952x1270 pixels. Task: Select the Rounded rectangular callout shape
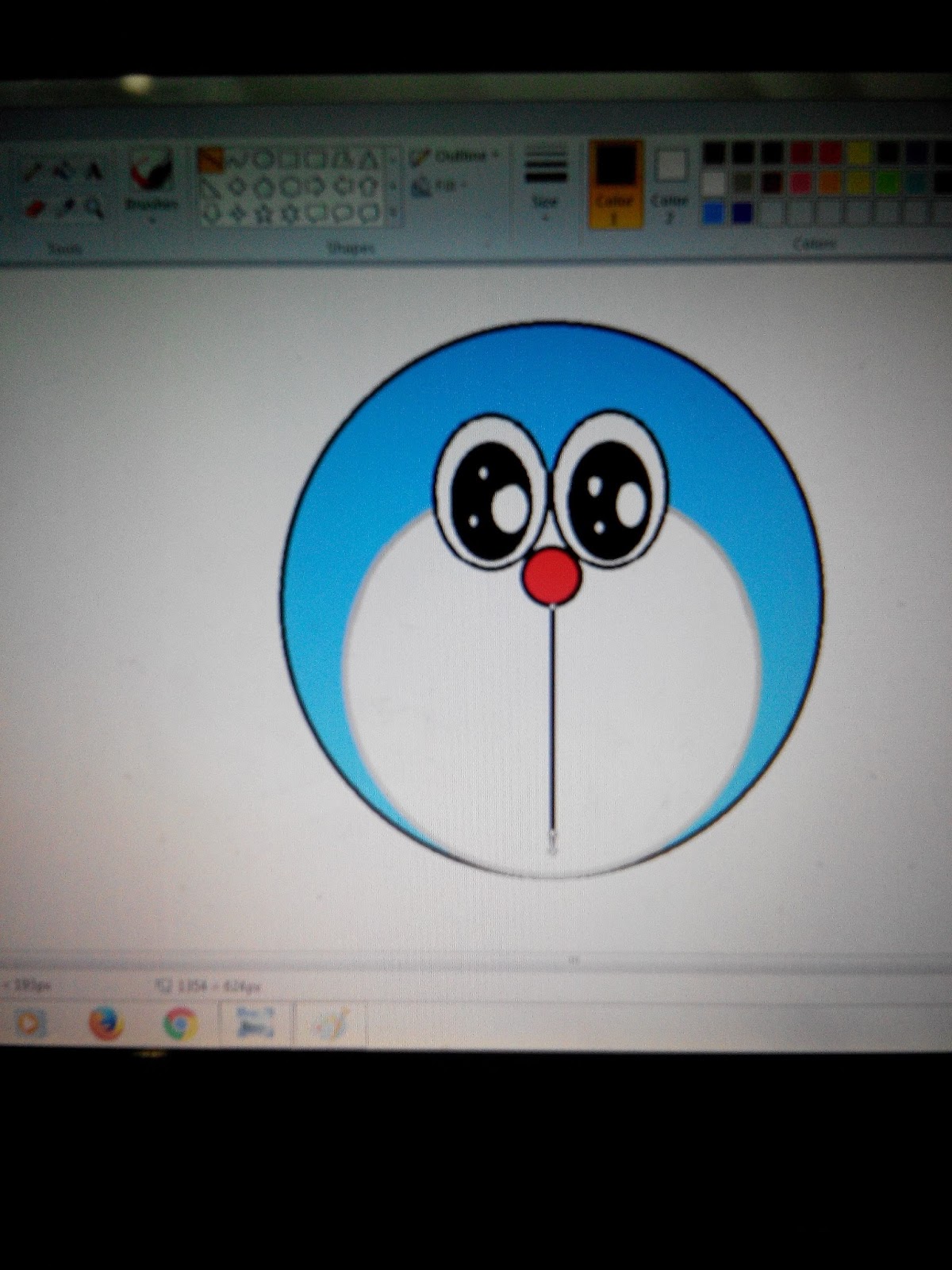315,212
